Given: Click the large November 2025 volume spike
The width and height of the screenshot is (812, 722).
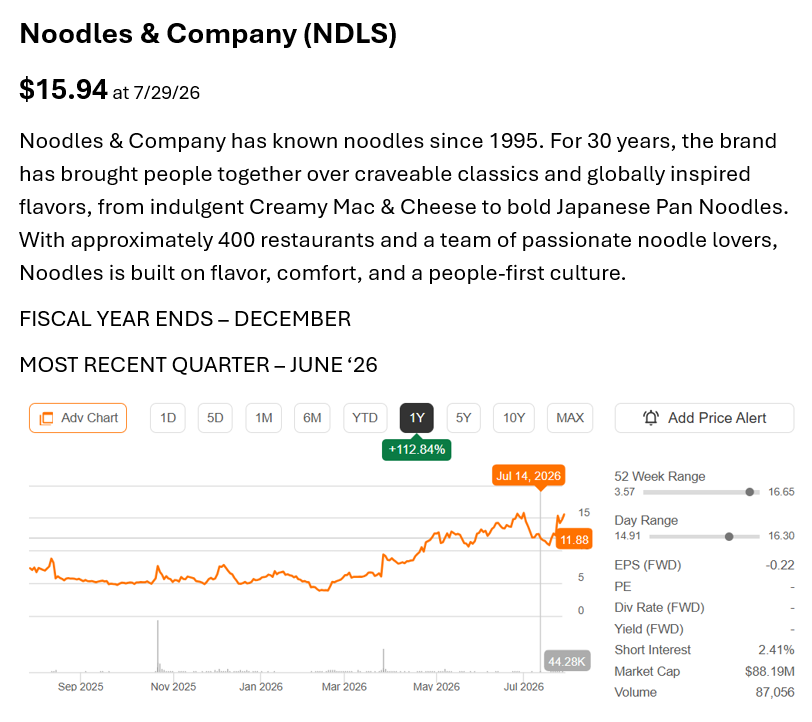Looking at the screenshot, I should coord(158,646).
